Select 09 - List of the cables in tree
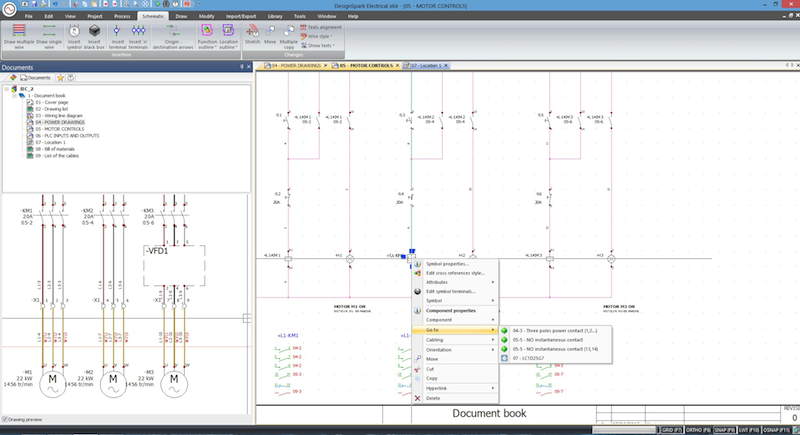800x435 pixels. [x=57, y=156]
